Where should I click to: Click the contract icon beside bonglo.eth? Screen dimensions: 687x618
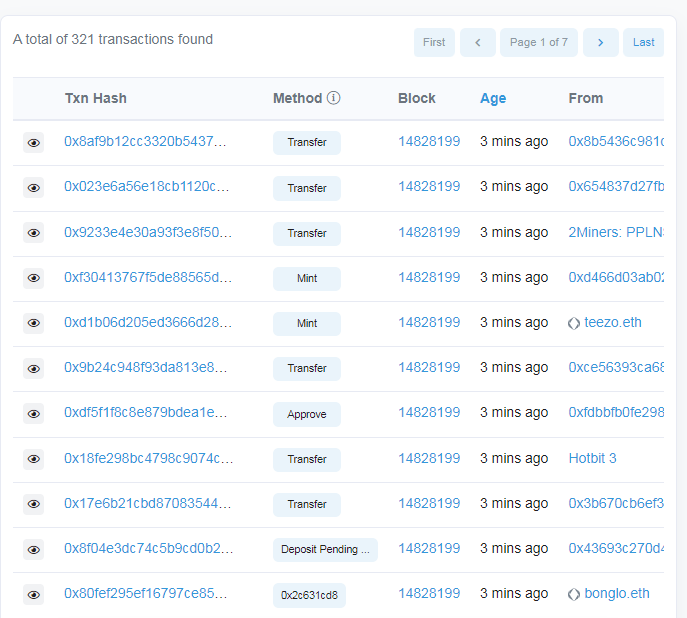[x=574, y=594]
